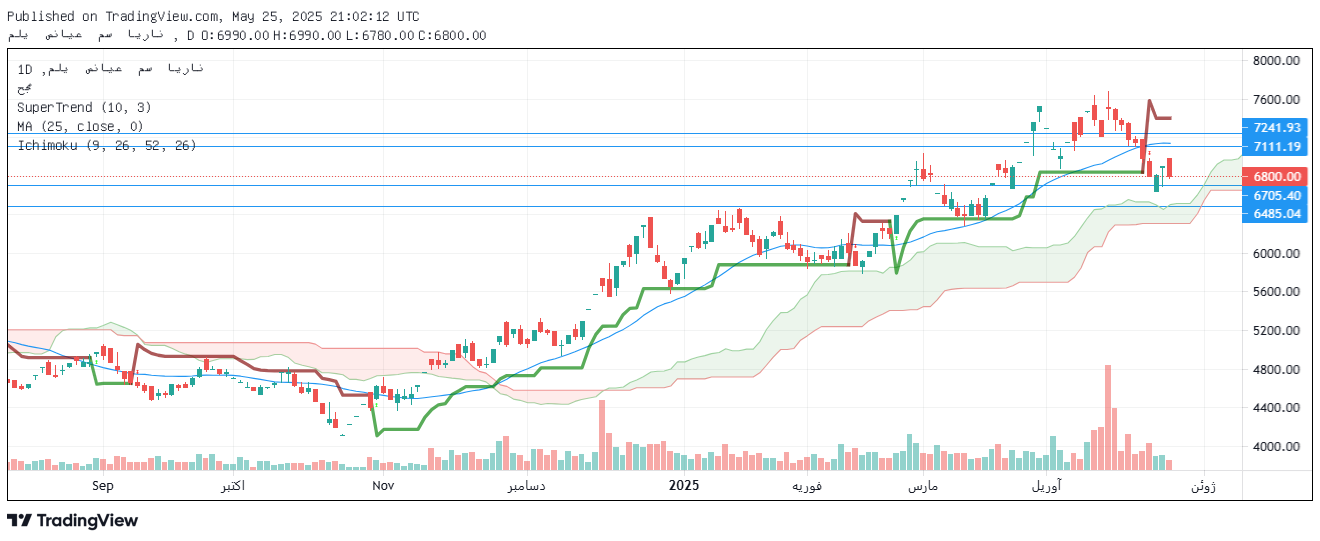Viewport: 1320px width, 541px height.
Task: Click the 4400.00 price axis value
Action: (1276, 408)
